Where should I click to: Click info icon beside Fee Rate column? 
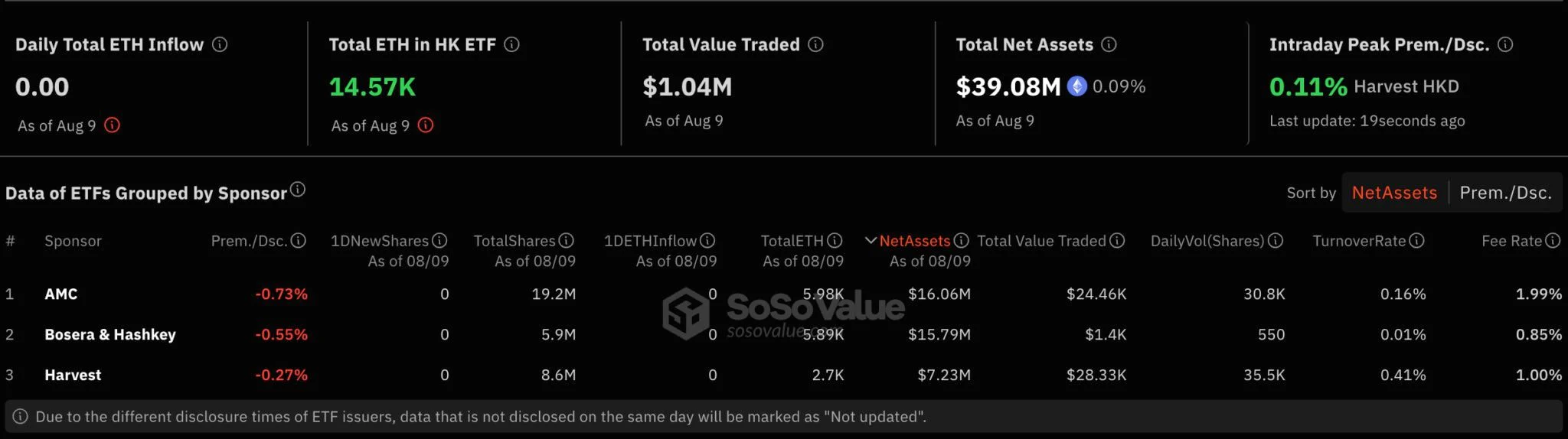pos(1552,240)
